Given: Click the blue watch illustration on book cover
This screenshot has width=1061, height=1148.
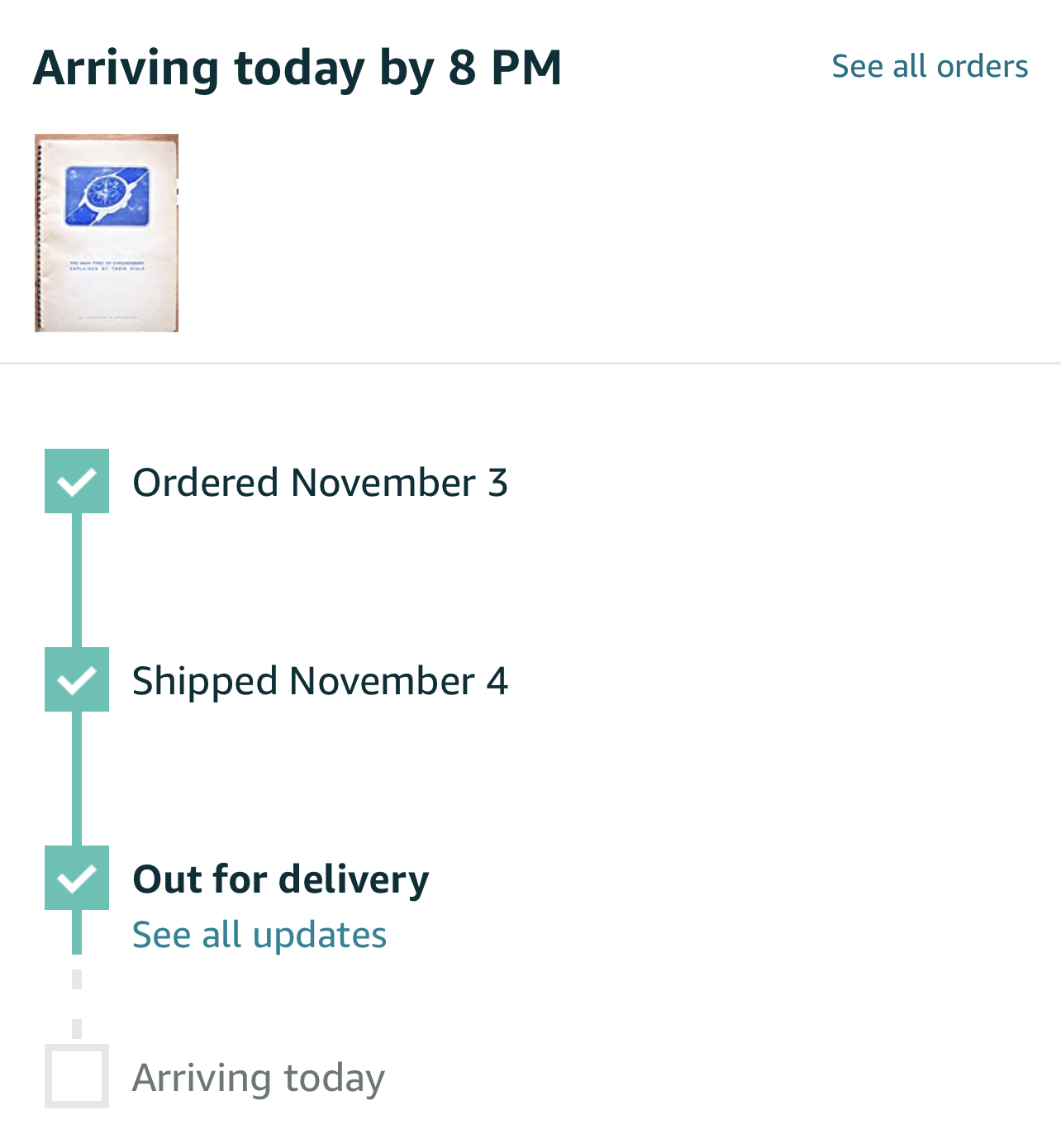Looking at the screenshot, I should (107, 197).
